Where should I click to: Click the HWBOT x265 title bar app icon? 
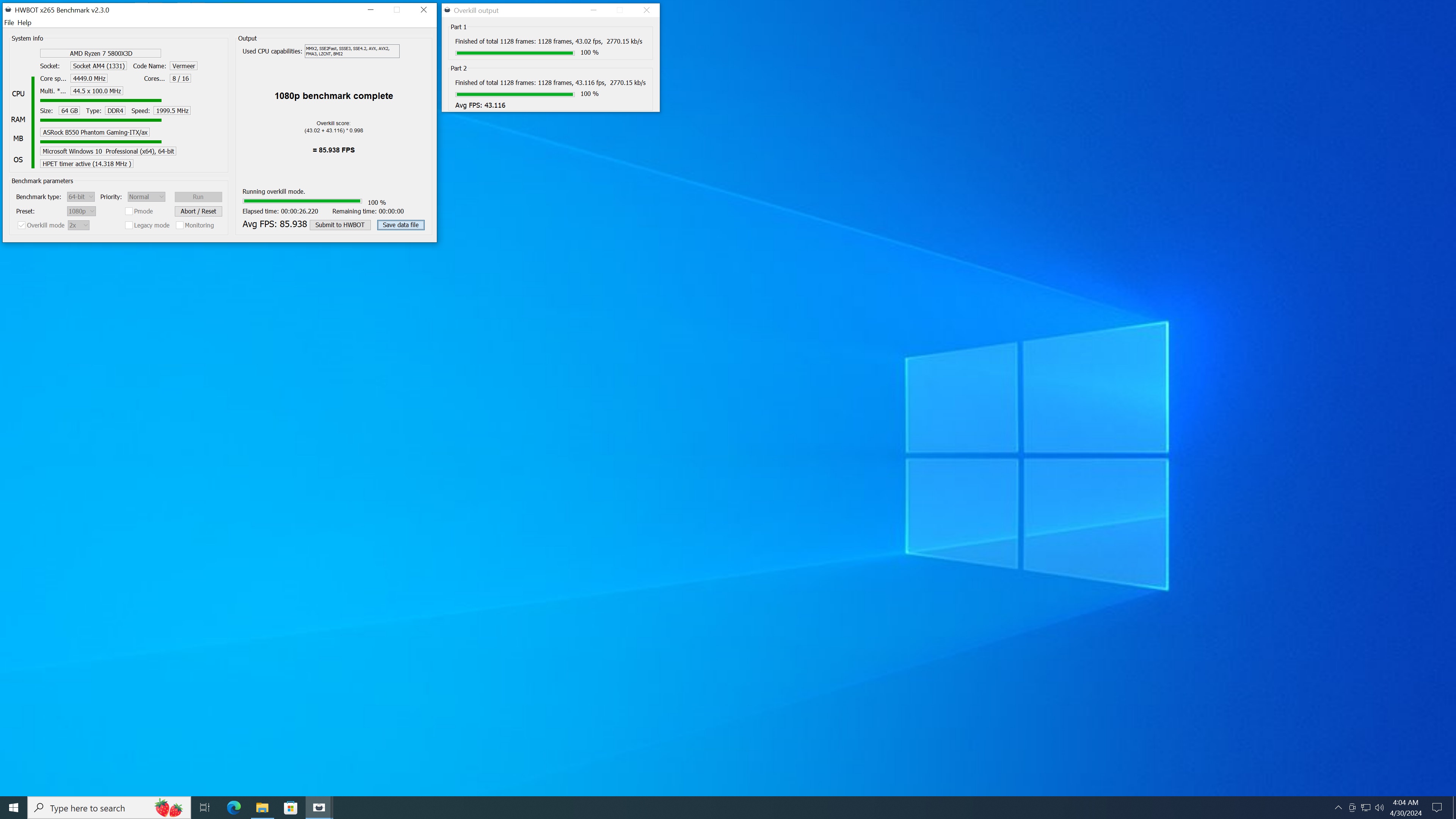[x=8, y=9]
